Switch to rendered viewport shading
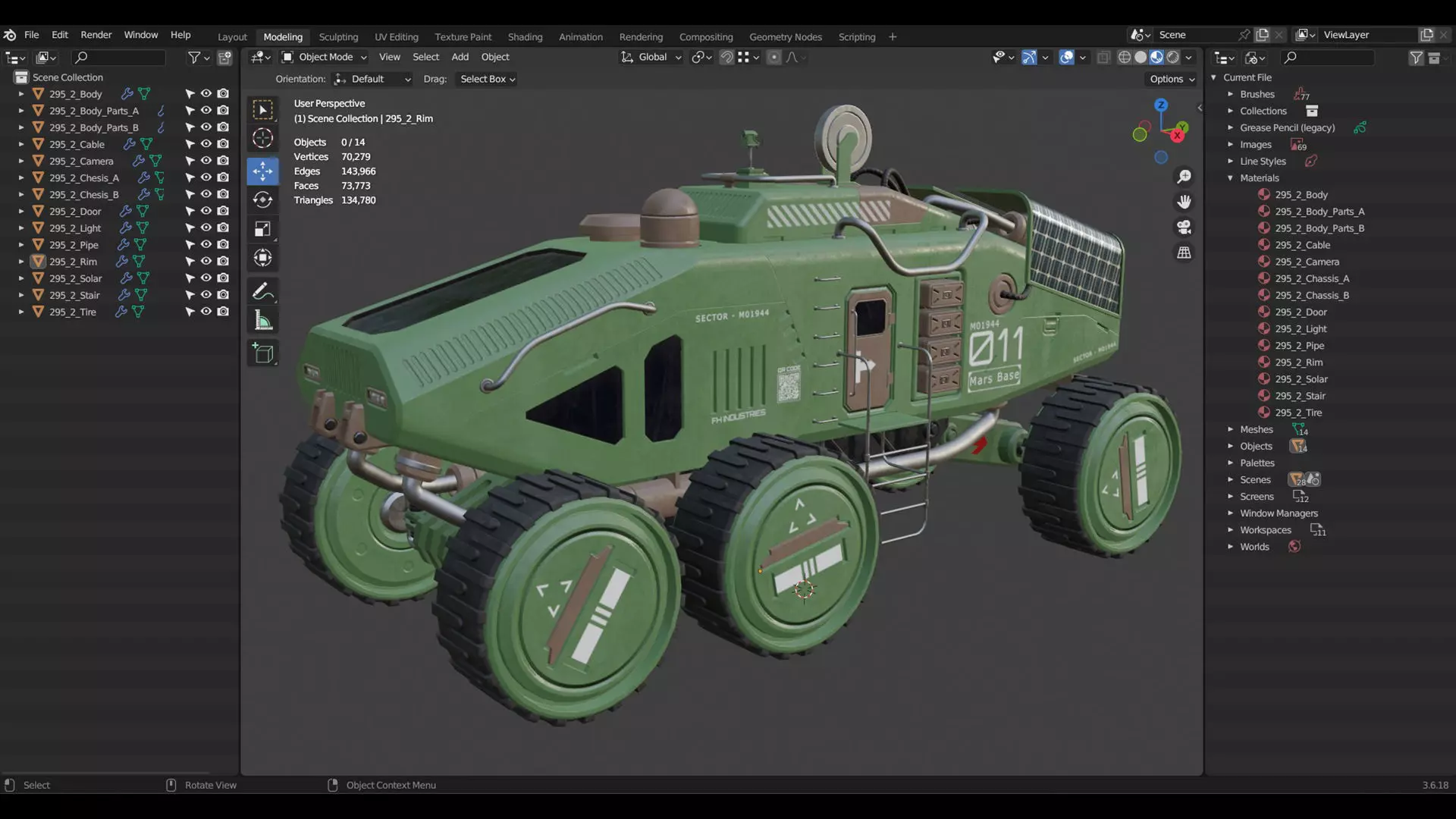Viewport: 1456px width, 819px height. 1173,57
